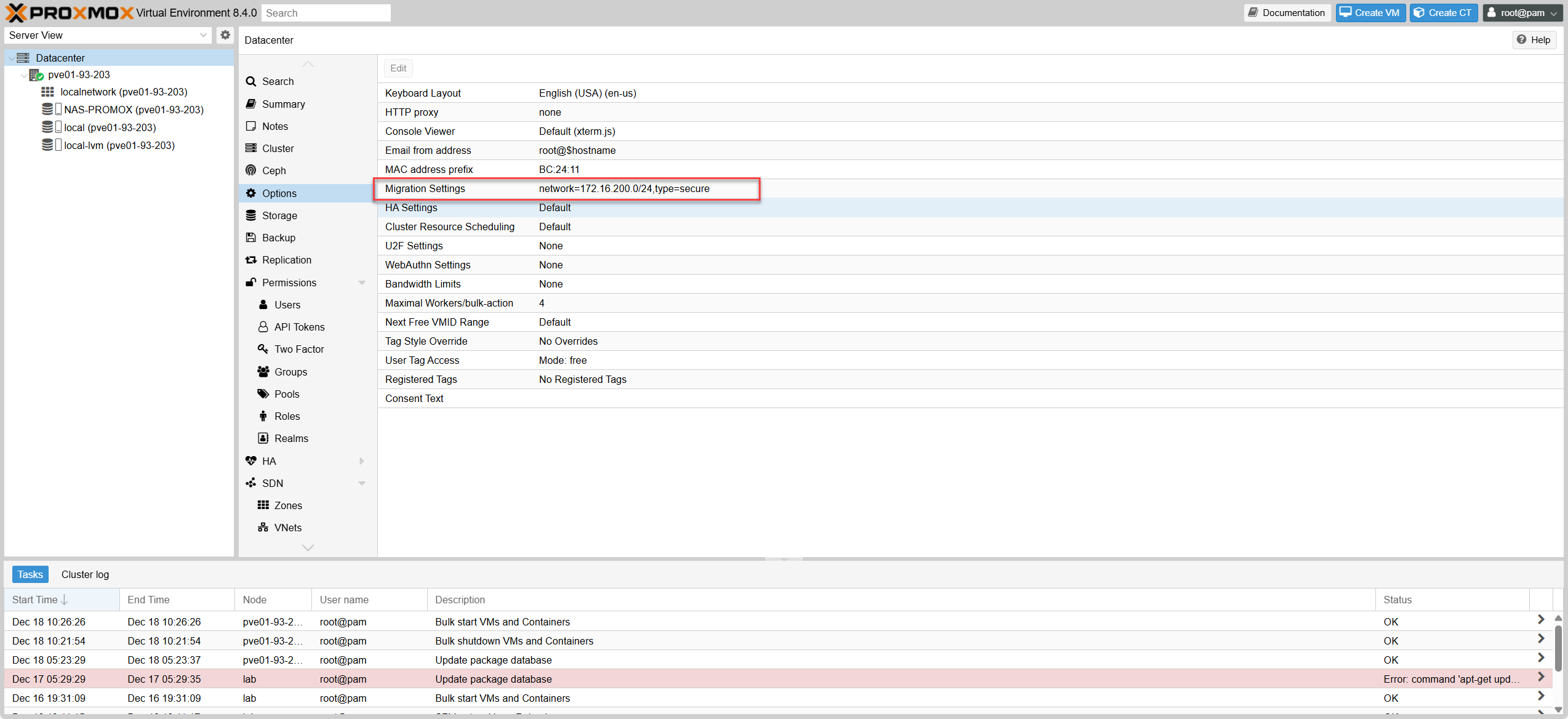Open the Search panel in the Datacenter menu
The height and width of the screenshot is (719, 1568).
click(278, 81)
